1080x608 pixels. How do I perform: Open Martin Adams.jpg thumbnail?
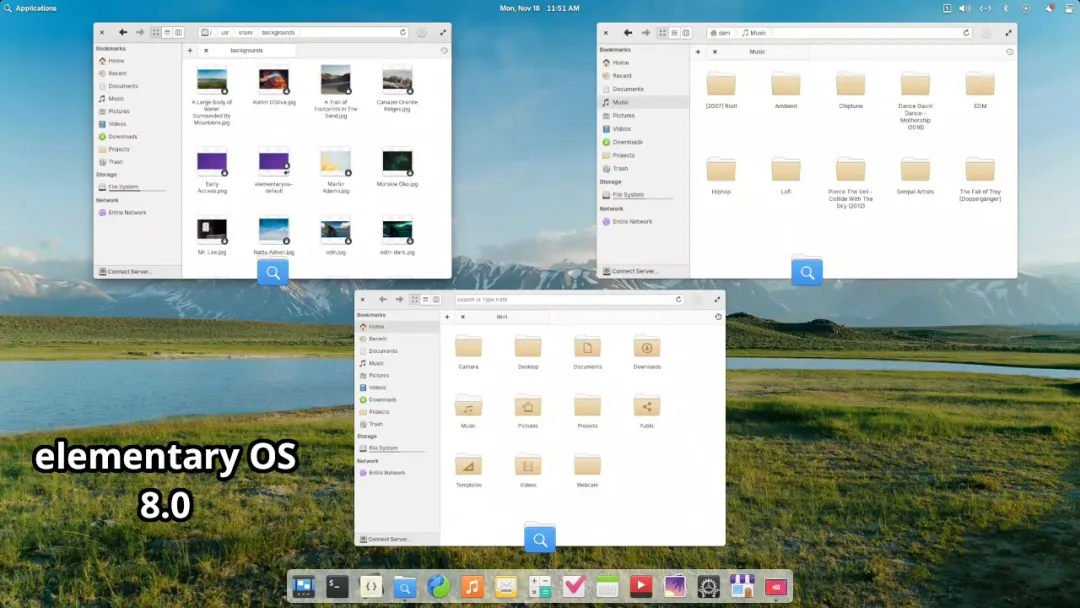point(334,161)
